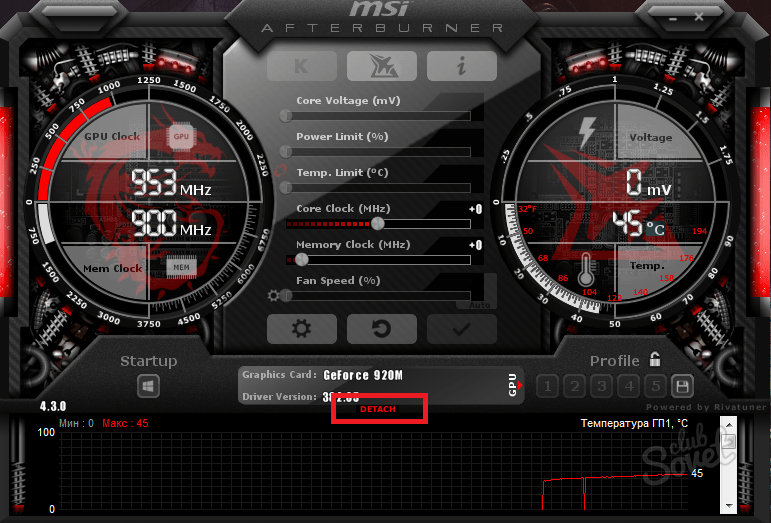Click the fan settings gear beside Fan Speed

tap(273, 296)
